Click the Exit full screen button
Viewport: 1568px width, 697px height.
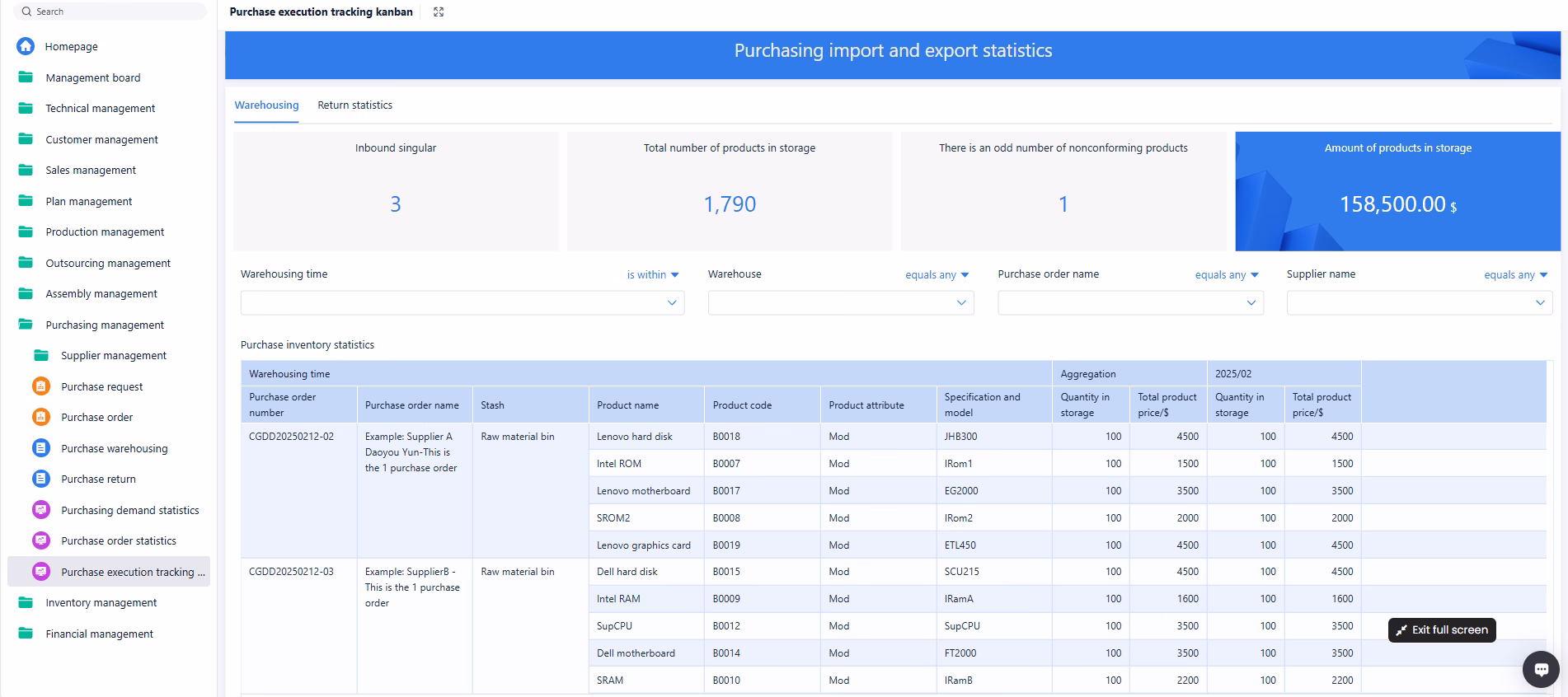(1441, 630)
